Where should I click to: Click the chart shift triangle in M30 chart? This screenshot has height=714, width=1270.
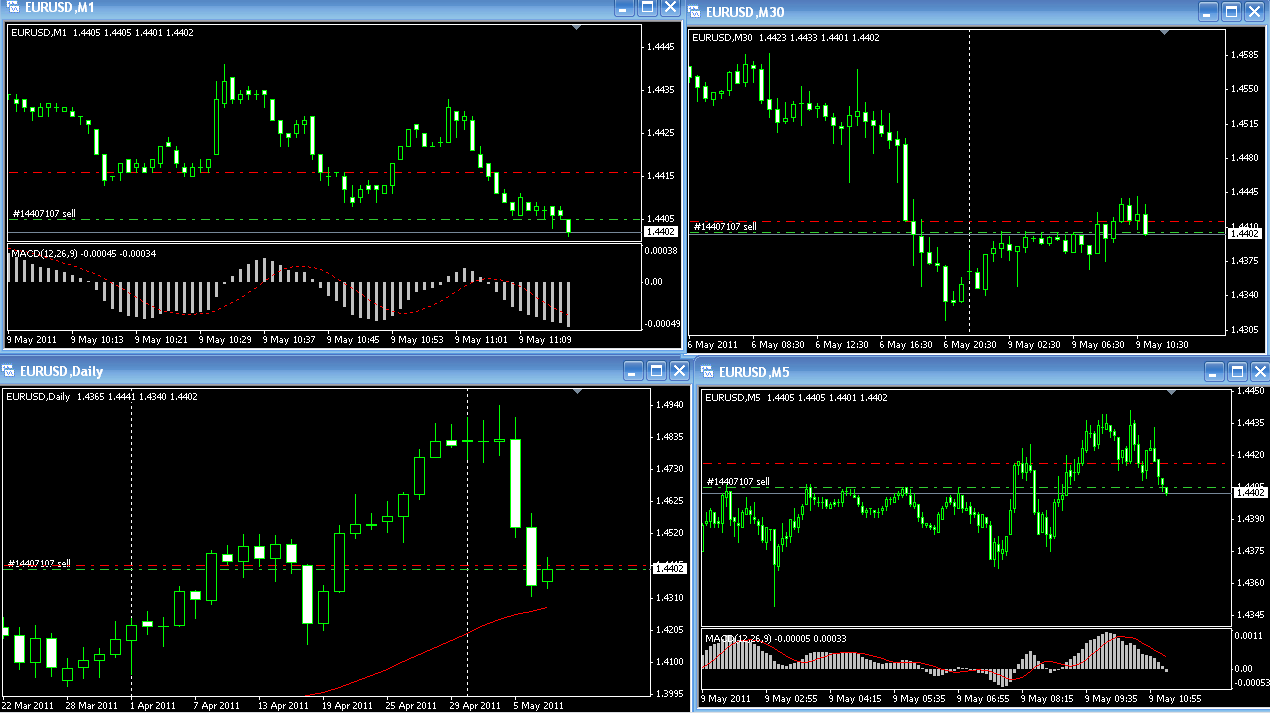(1163, 33)
